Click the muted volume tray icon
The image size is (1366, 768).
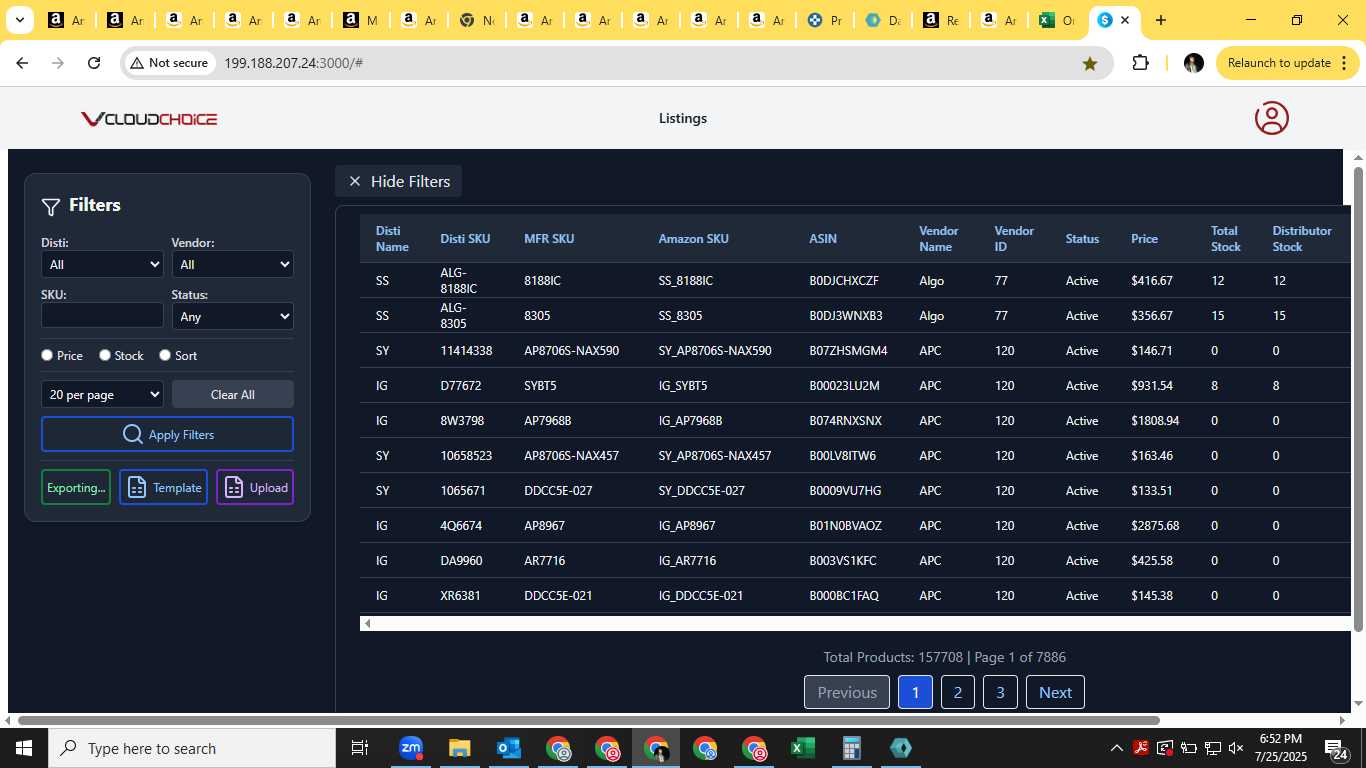[x=1236, y=748]
